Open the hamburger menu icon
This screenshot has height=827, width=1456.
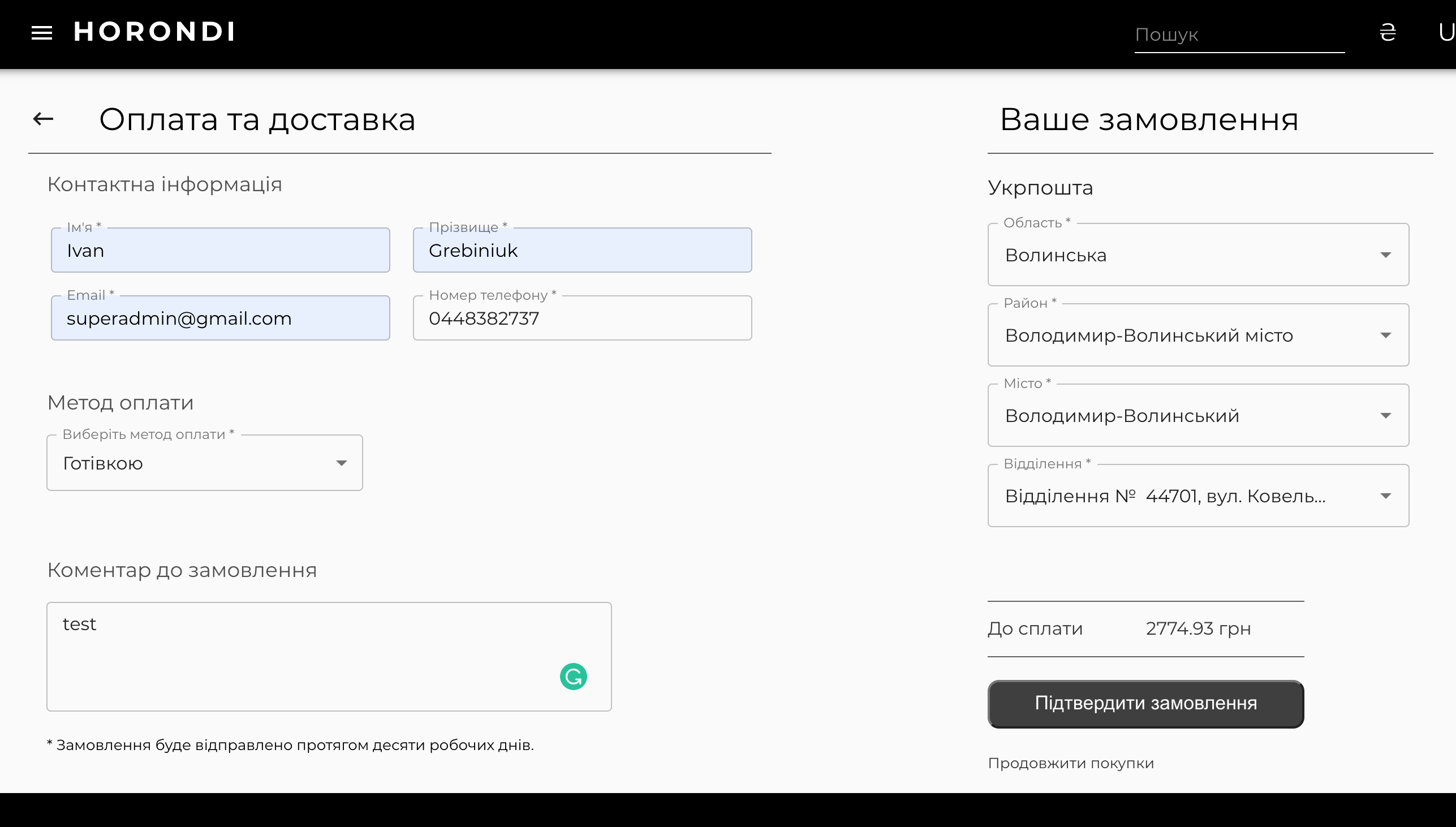[x=41, y=32]
